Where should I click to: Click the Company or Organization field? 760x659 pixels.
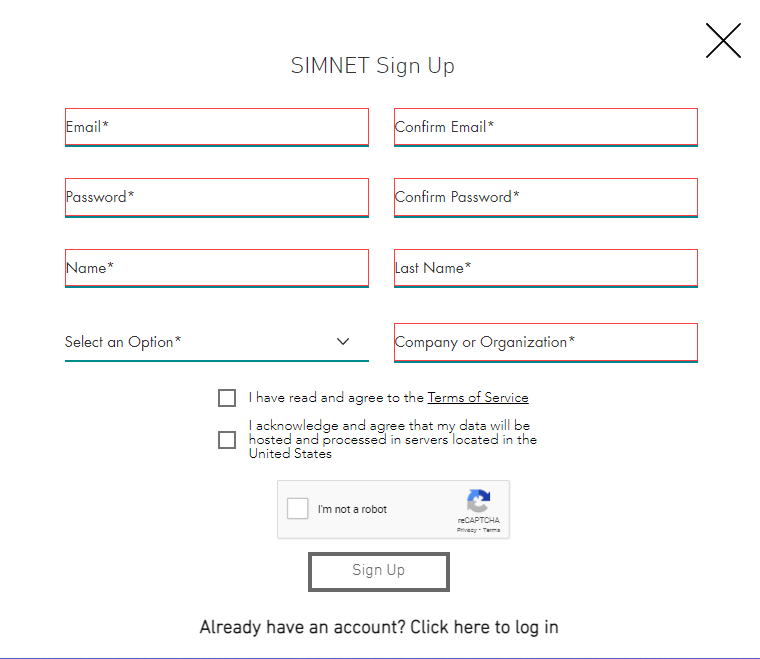(x=545, y=342)
